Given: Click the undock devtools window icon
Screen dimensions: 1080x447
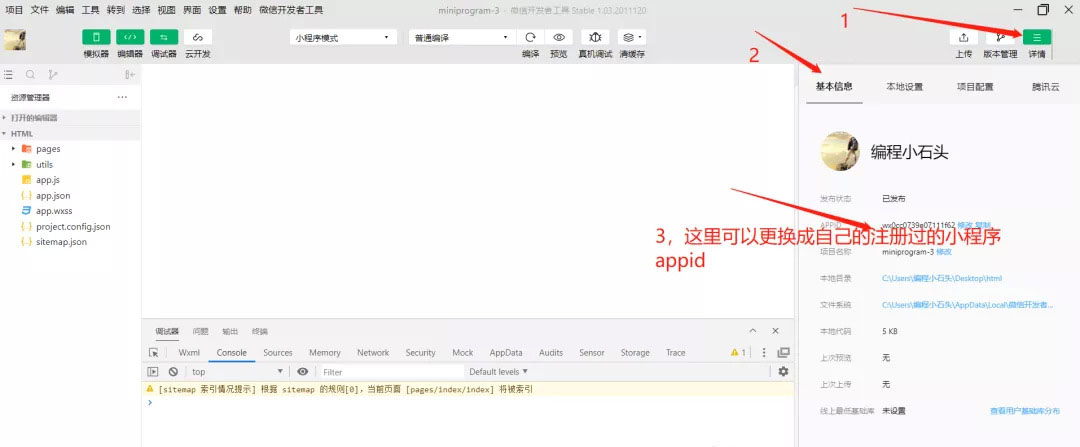Looking at the screenshot, I should pyautogui.click(x=783, y=353).
